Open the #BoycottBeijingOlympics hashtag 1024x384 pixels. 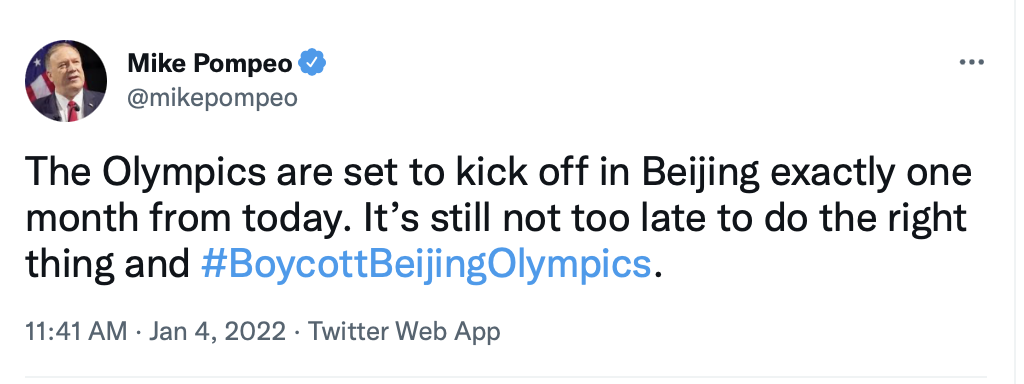(x=426, y=266)
